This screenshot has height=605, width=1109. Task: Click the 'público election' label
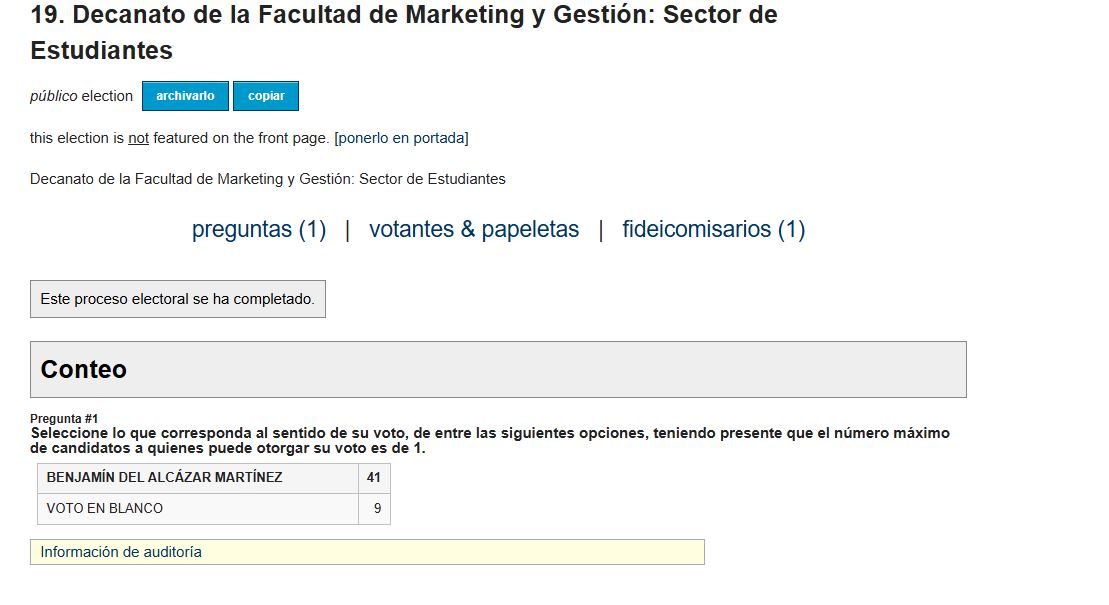(x=81, y=96)
